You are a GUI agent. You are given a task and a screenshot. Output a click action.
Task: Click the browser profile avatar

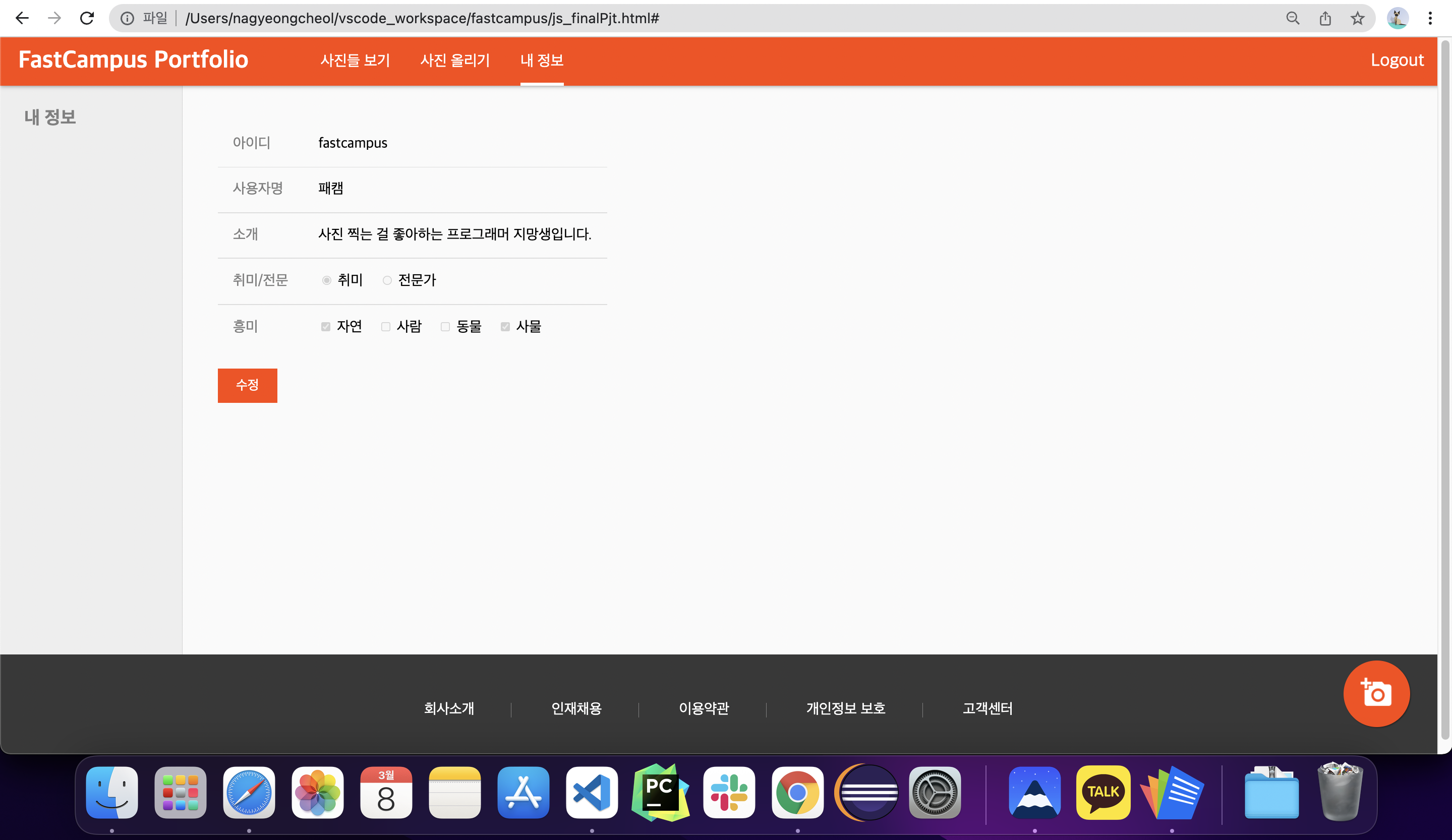click(x=1397, y=19)
